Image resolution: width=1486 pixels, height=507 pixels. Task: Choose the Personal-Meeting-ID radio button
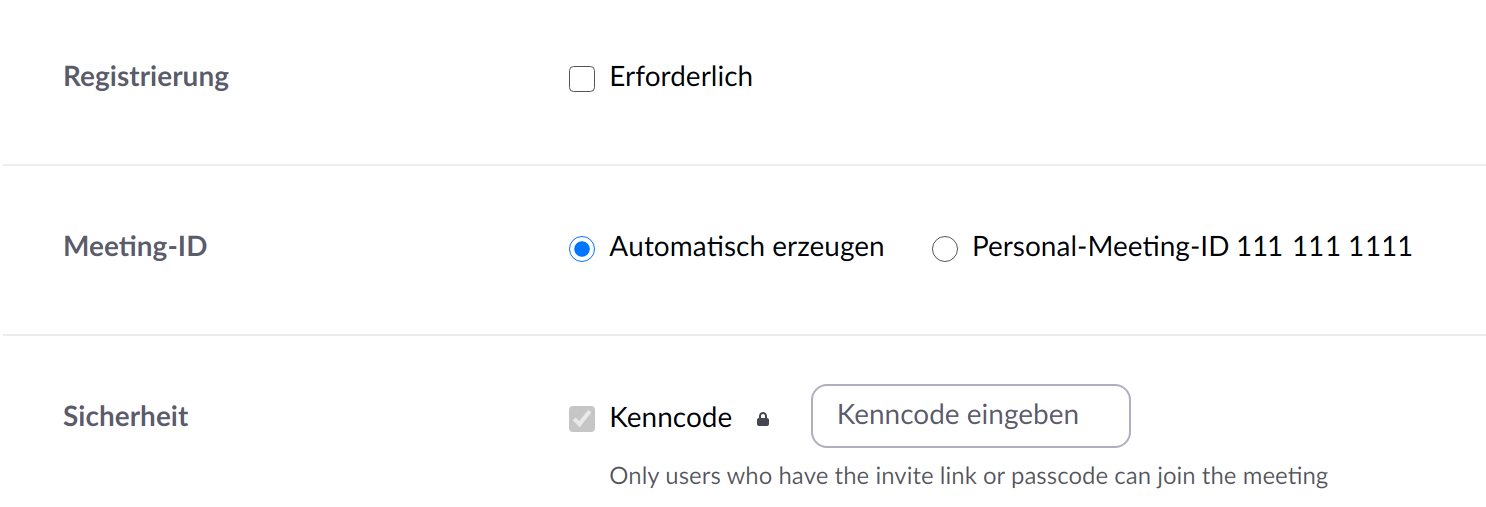[x=944, y=249]
